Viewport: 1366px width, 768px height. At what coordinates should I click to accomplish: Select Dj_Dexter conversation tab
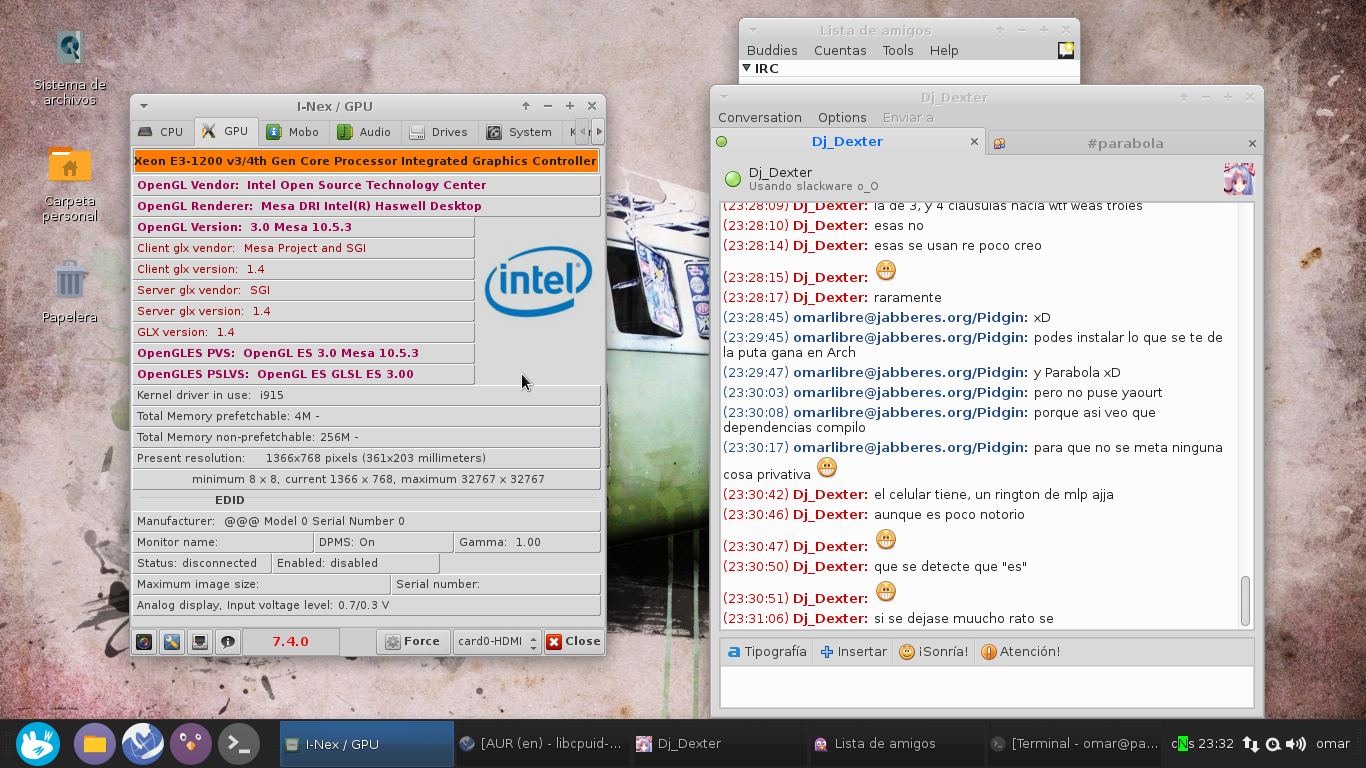pyautogui.click(x=848, y=142)
